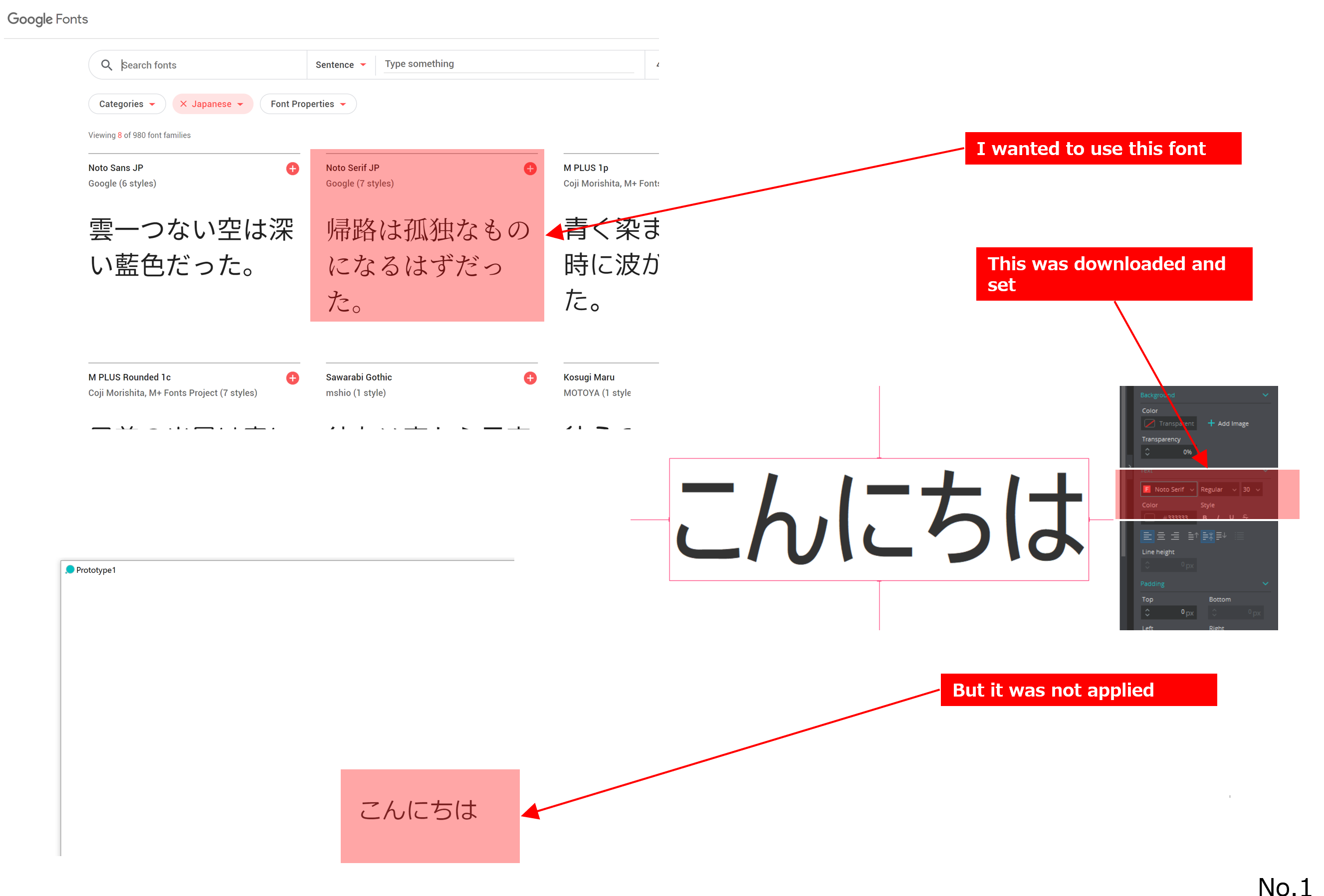Screen dimensions: 1324x896
Task: Set vertical align to bottom
Action: point(1221,536)
